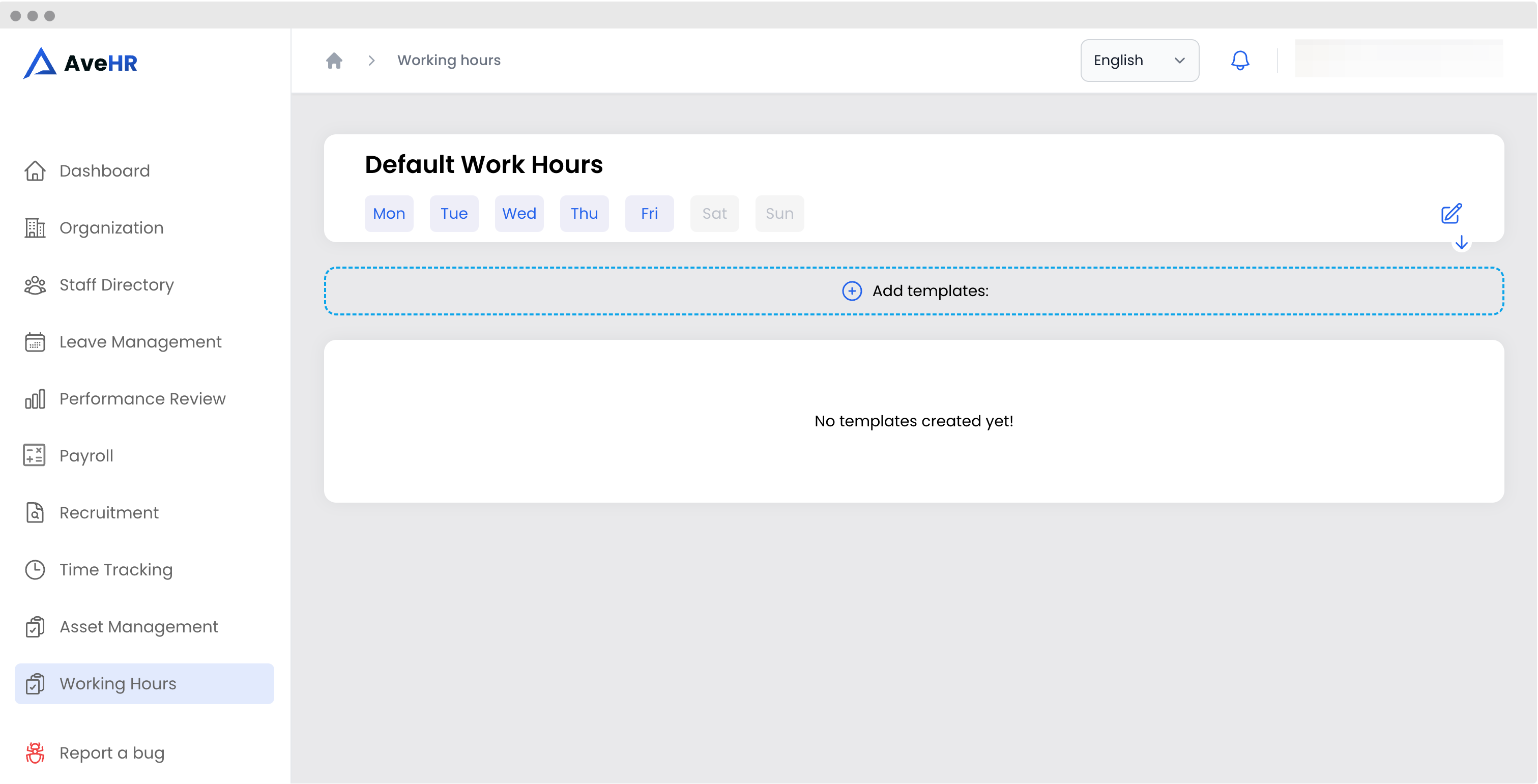Go to Staff Directory menu item

tap(117, 285)
